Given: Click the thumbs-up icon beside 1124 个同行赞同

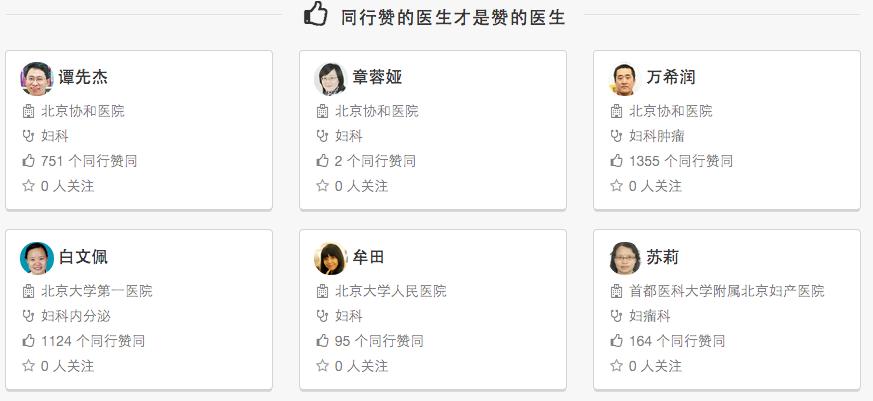Looking at the screenshot, I should [28, 340].
